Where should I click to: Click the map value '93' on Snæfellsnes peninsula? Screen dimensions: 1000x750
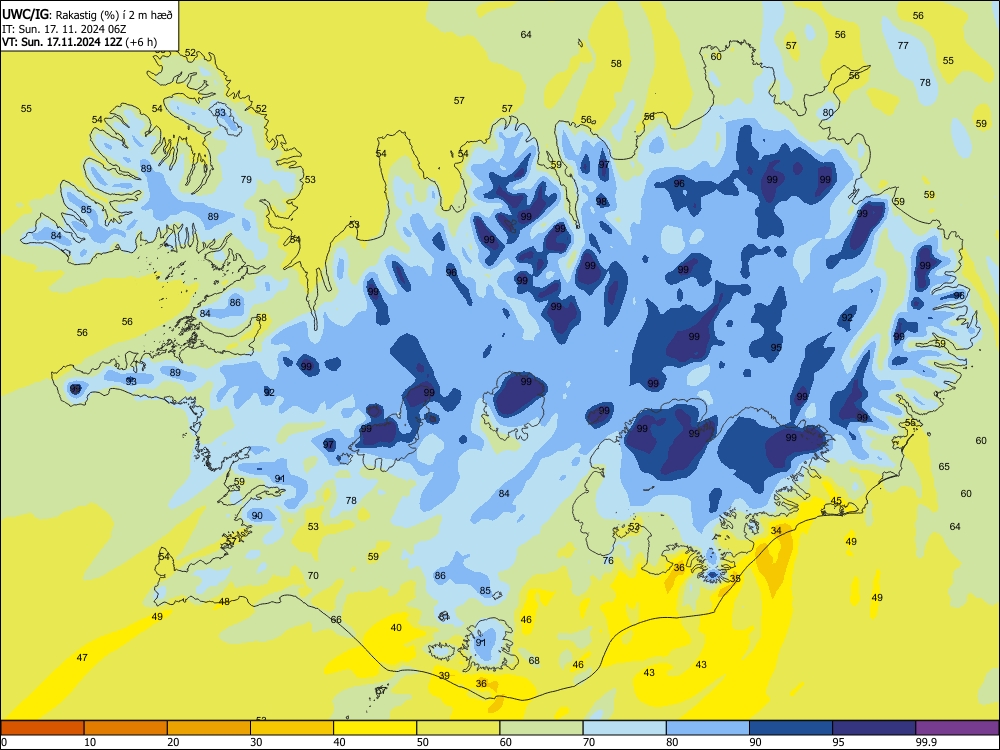[131, 381]
